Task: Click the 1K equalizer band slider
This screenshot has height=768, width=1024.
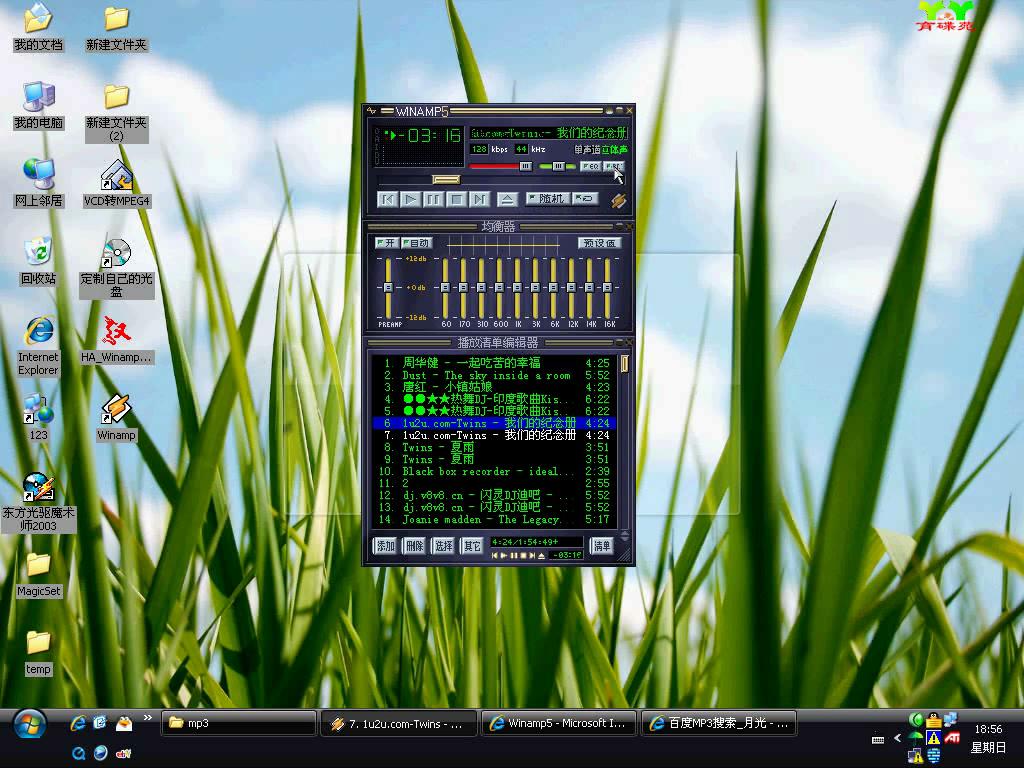Action: point(517,287)
